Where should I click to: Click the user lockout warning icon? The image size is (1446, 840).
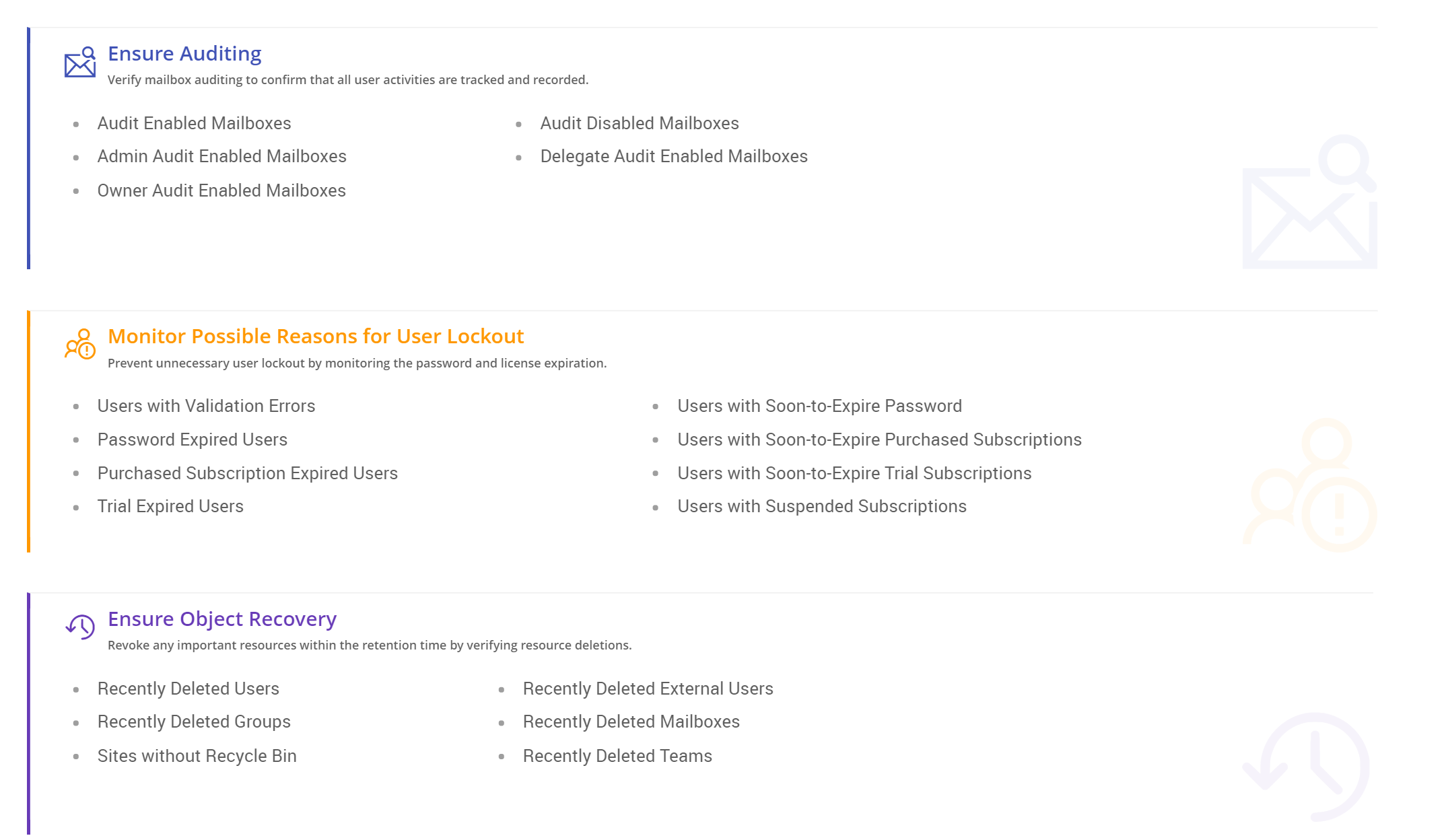80,344
